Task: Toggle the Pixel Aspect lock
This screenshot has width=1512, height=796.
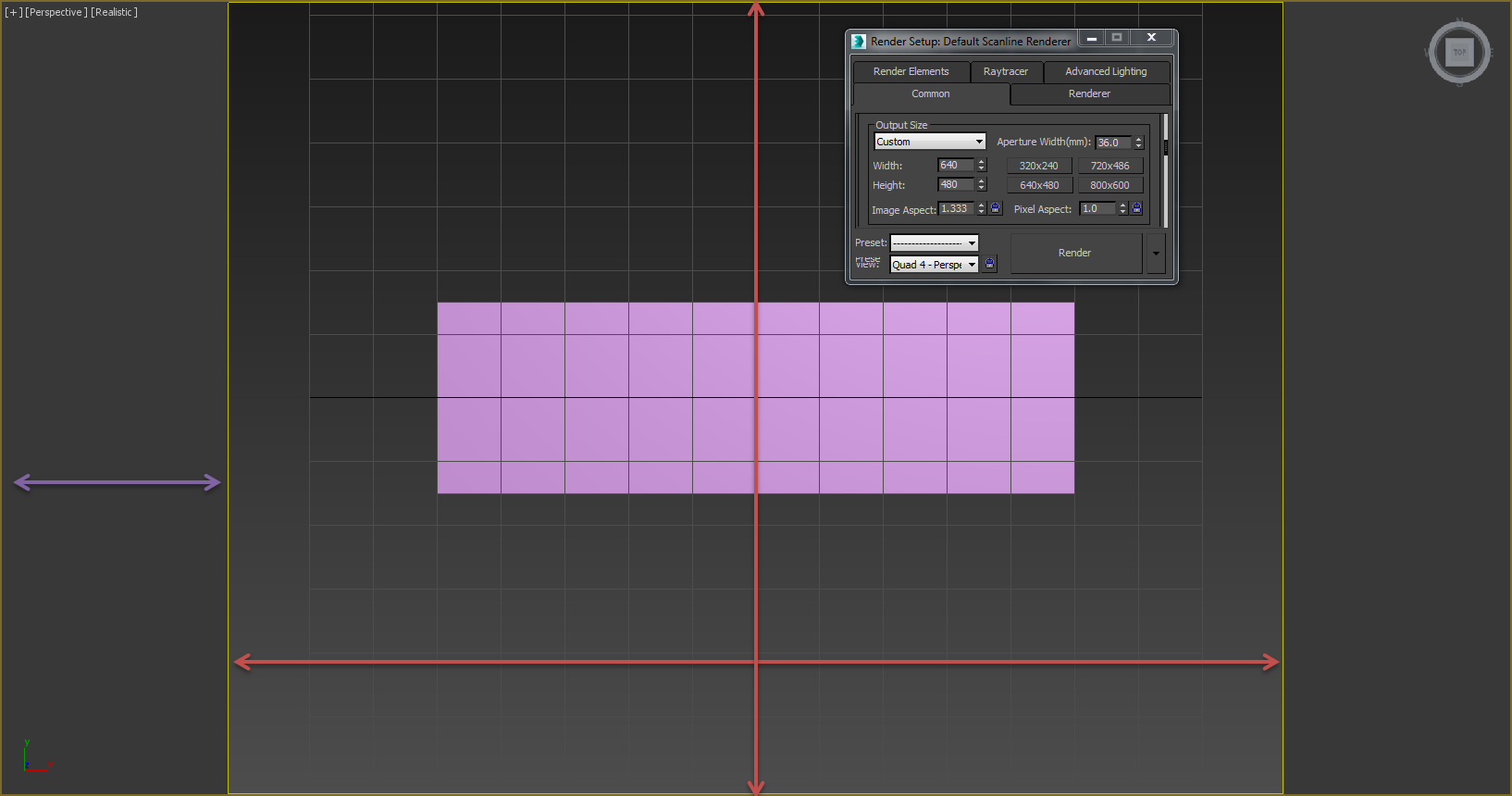Action: (x=1137, y=208)
